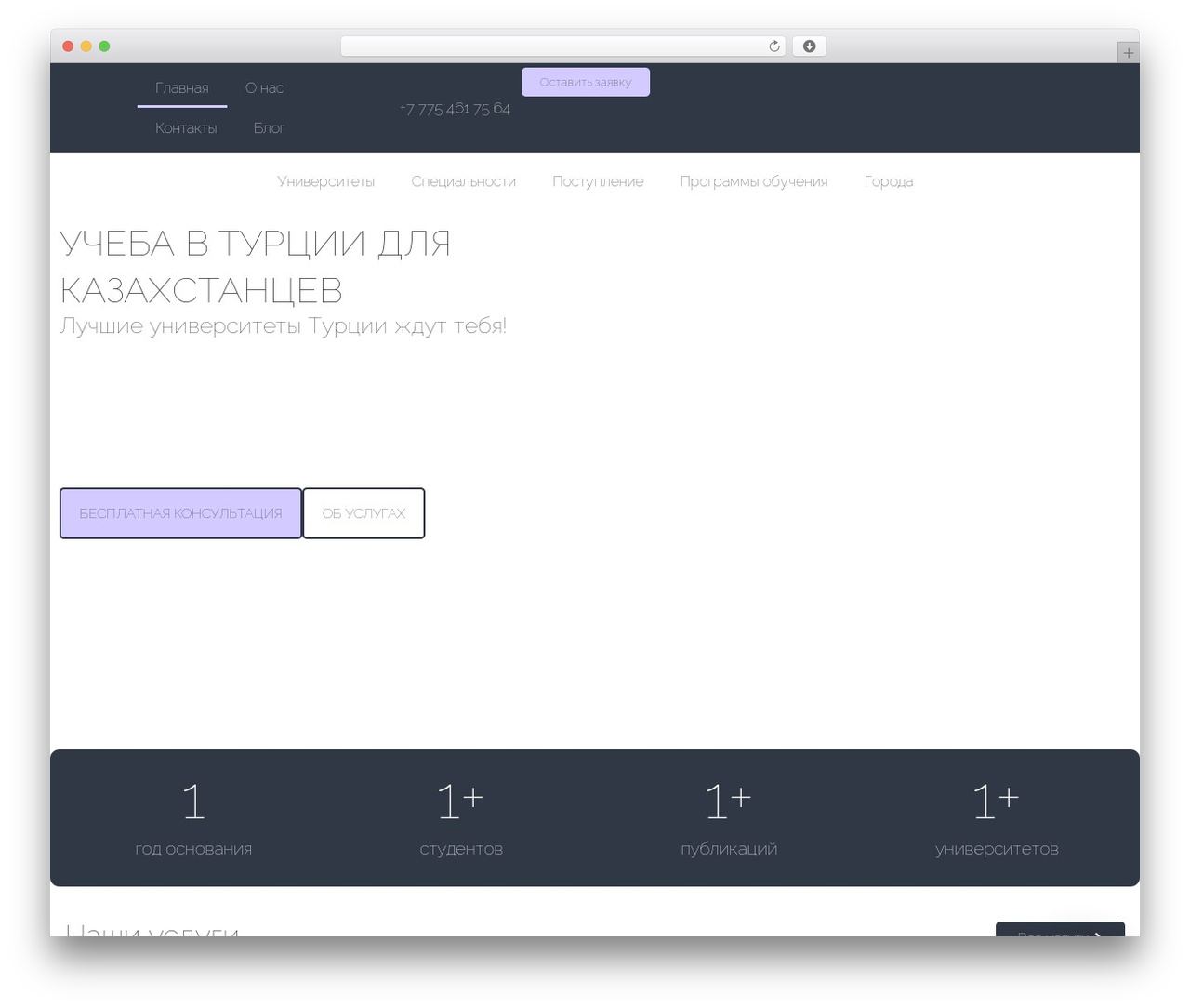Call the phone number +7 775 461 75 64
The height and width of the screenshot is (1008, 1190).
coord(455,109)
